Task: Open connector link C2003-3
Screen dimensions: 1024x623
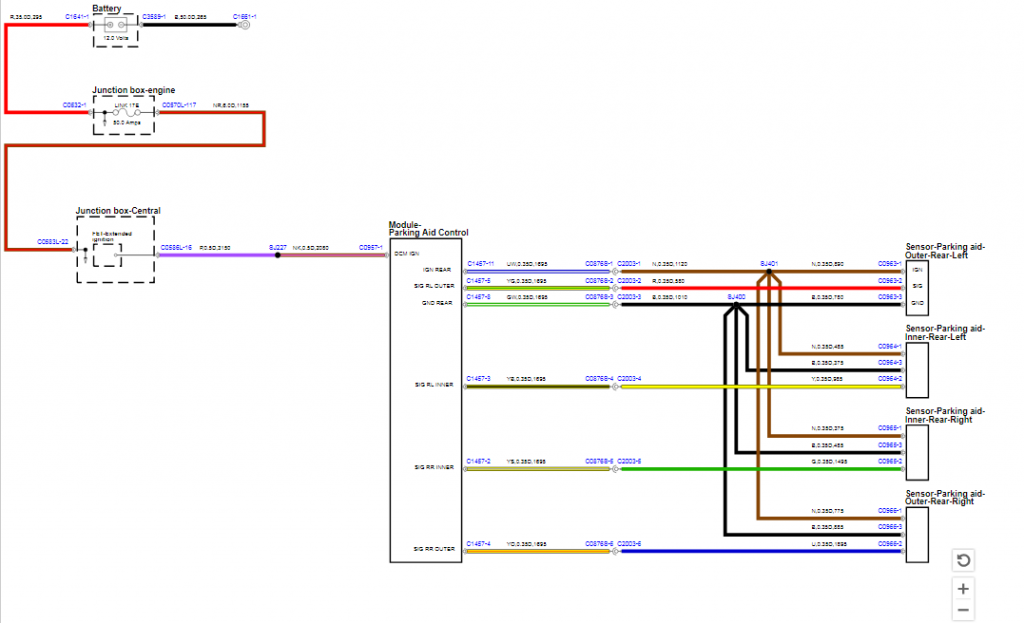Action: point(629,296)
